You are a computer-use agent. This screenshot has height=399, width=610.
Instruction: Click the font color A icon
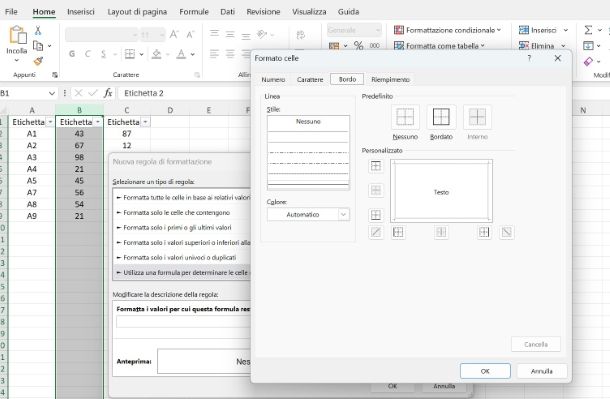[x=181, y=54]
